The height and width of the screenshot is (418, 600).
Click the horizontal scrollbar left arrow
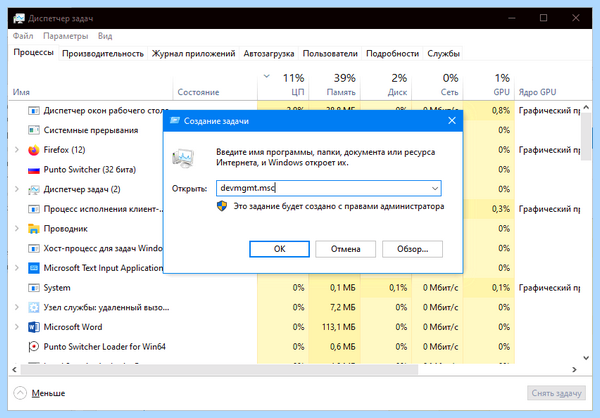15,369
